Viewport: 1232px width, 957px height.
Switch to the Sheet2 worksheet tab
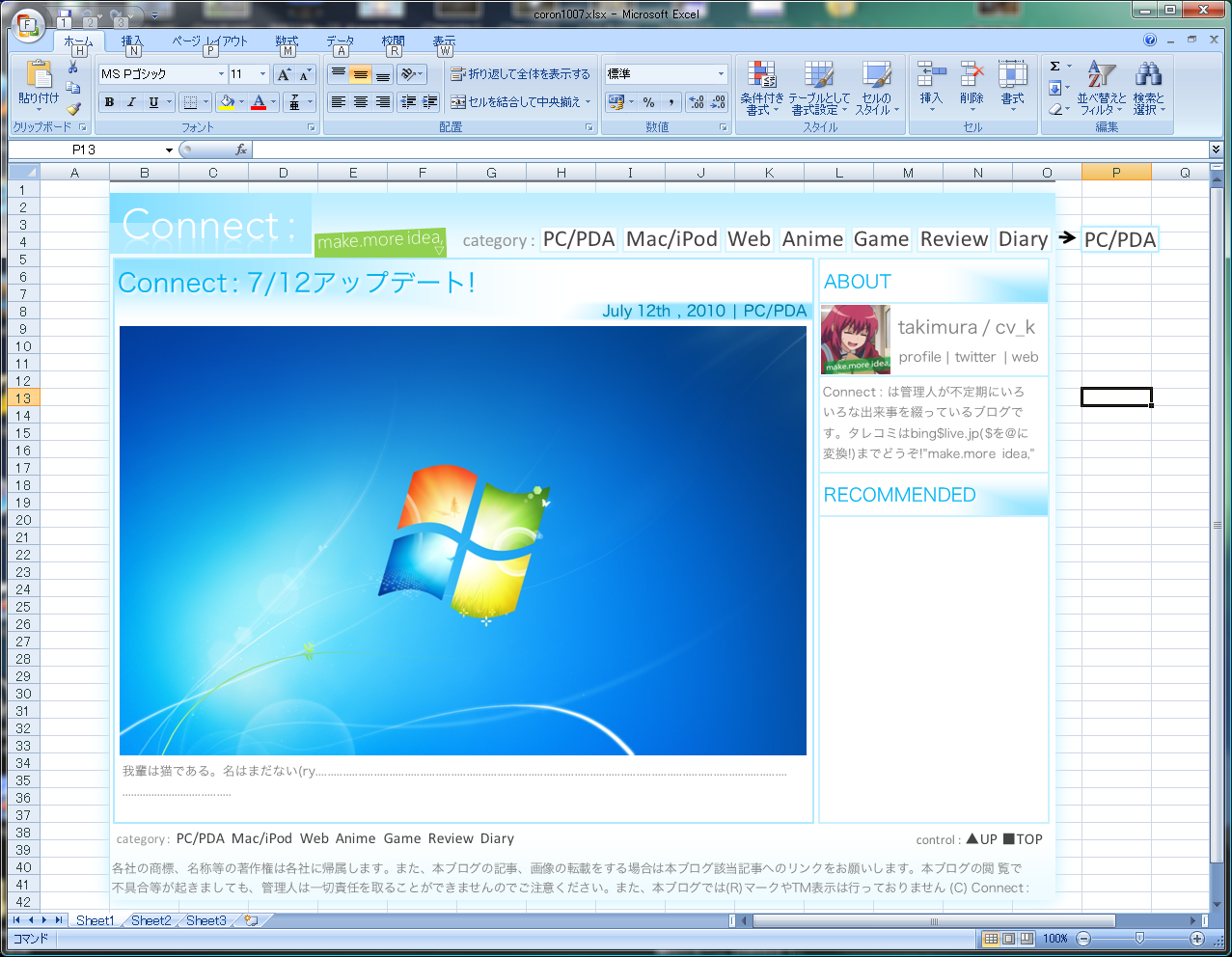(x=151, y=920)
